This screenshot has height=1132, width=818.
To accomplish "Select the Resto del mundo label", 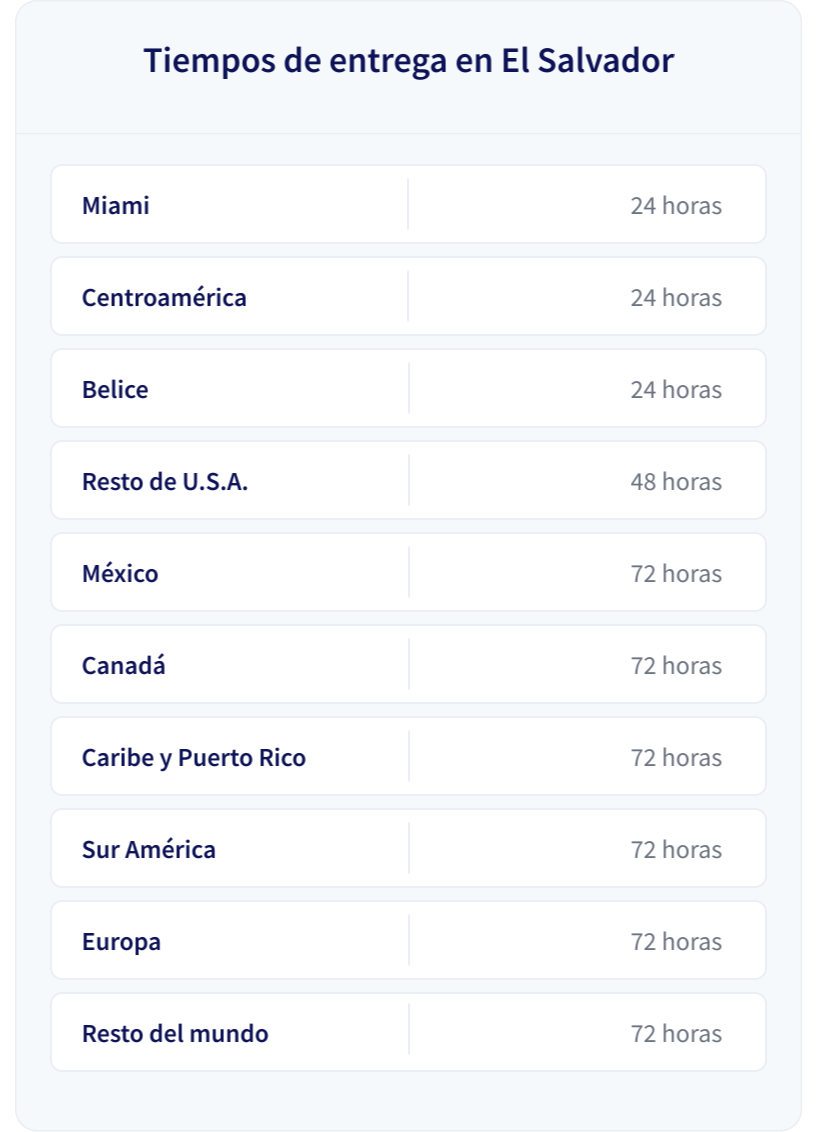I will click(x=175, y=1033).
